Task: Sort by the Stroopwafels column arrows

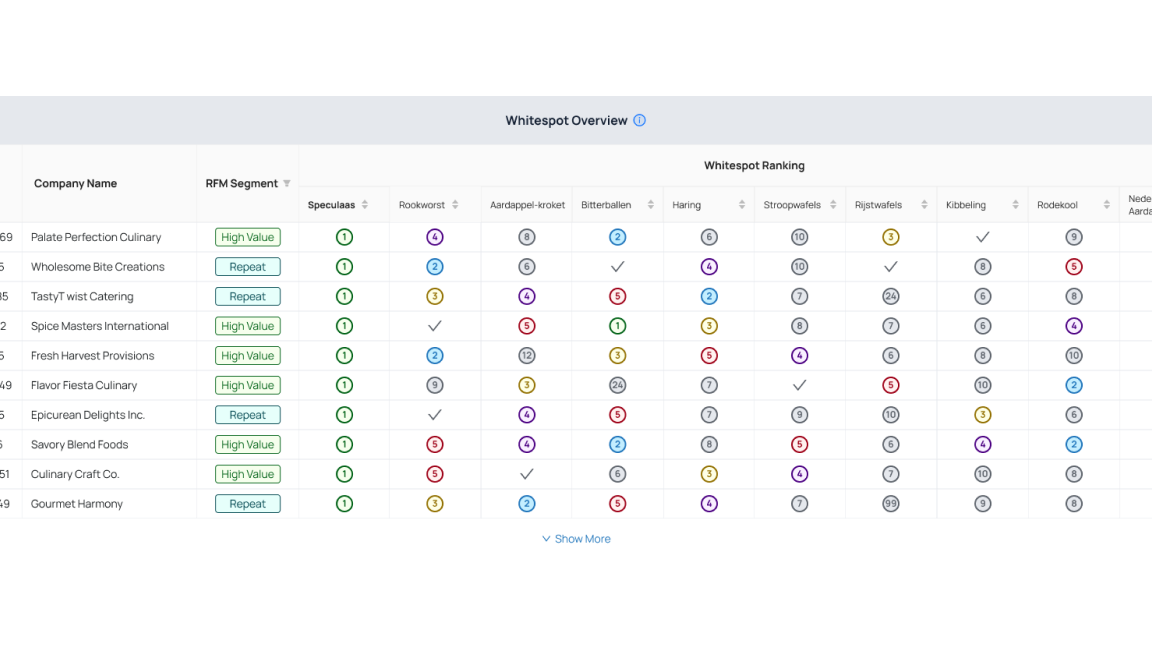Action: click(832, 205)
